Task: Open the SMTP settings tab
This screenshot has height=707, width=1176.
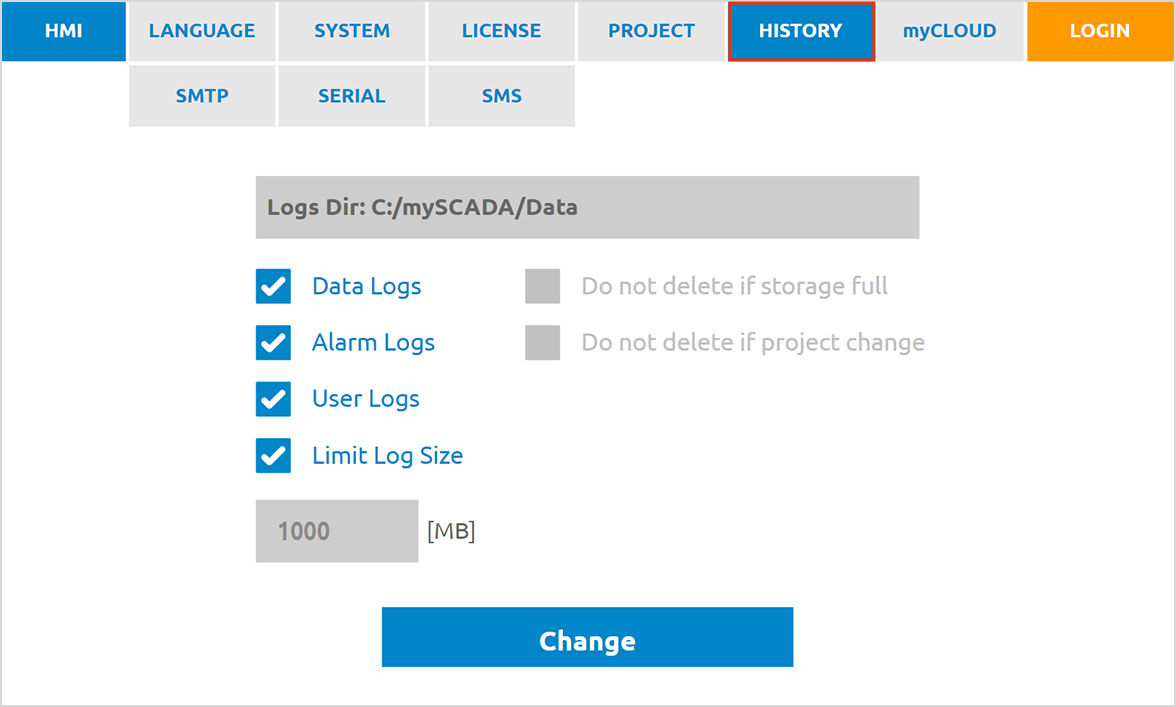Action: pos(202,96)
